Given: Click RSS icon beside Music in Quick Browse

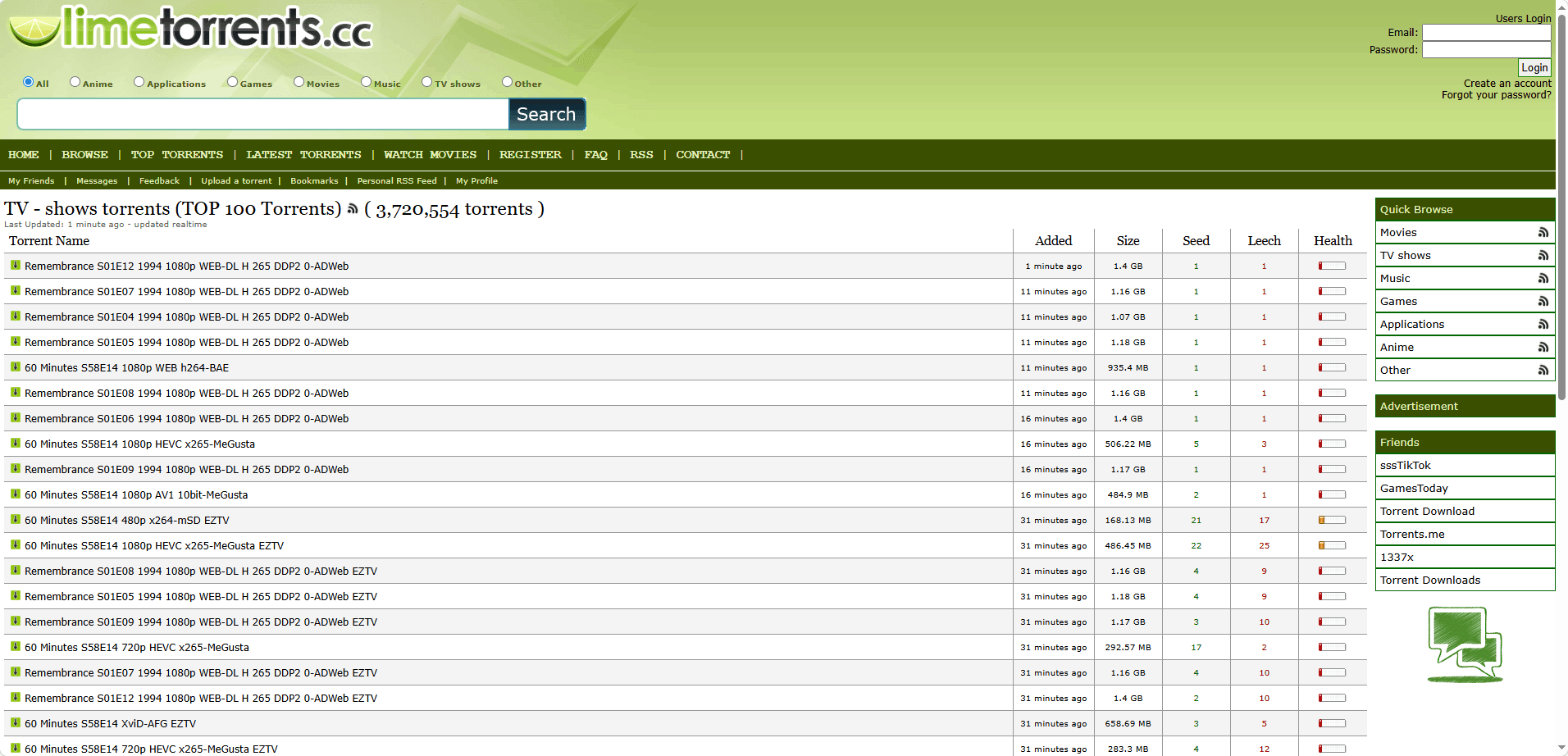Looking at the screenshot, I should point(1543,279).
